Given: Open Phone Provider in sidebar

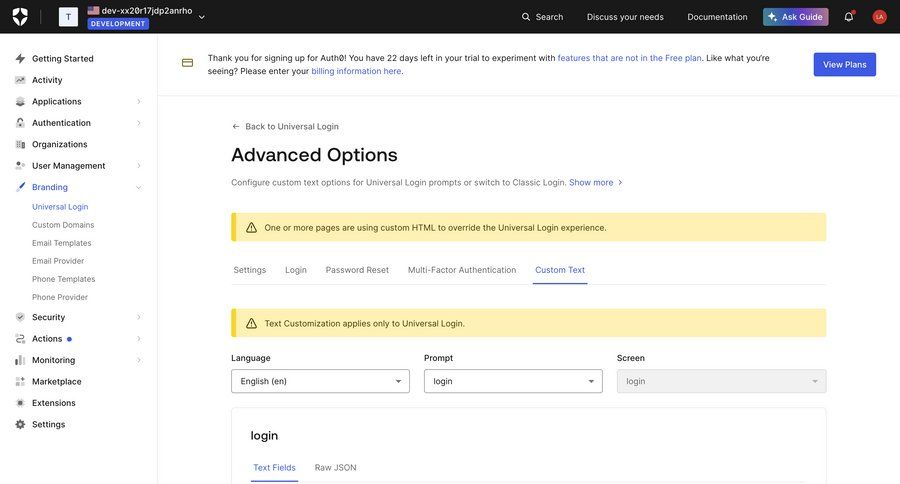Looking at the screenshot, I should click(60, 297).
